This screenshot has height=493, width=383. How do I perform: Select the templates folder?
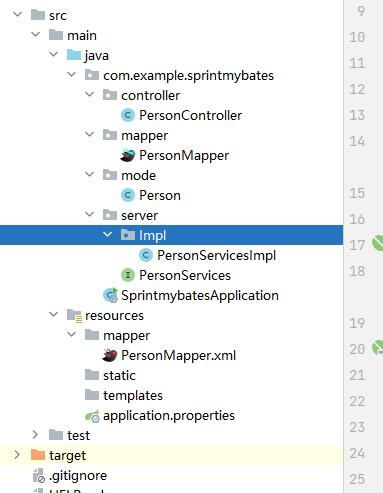tap(124, 395)
